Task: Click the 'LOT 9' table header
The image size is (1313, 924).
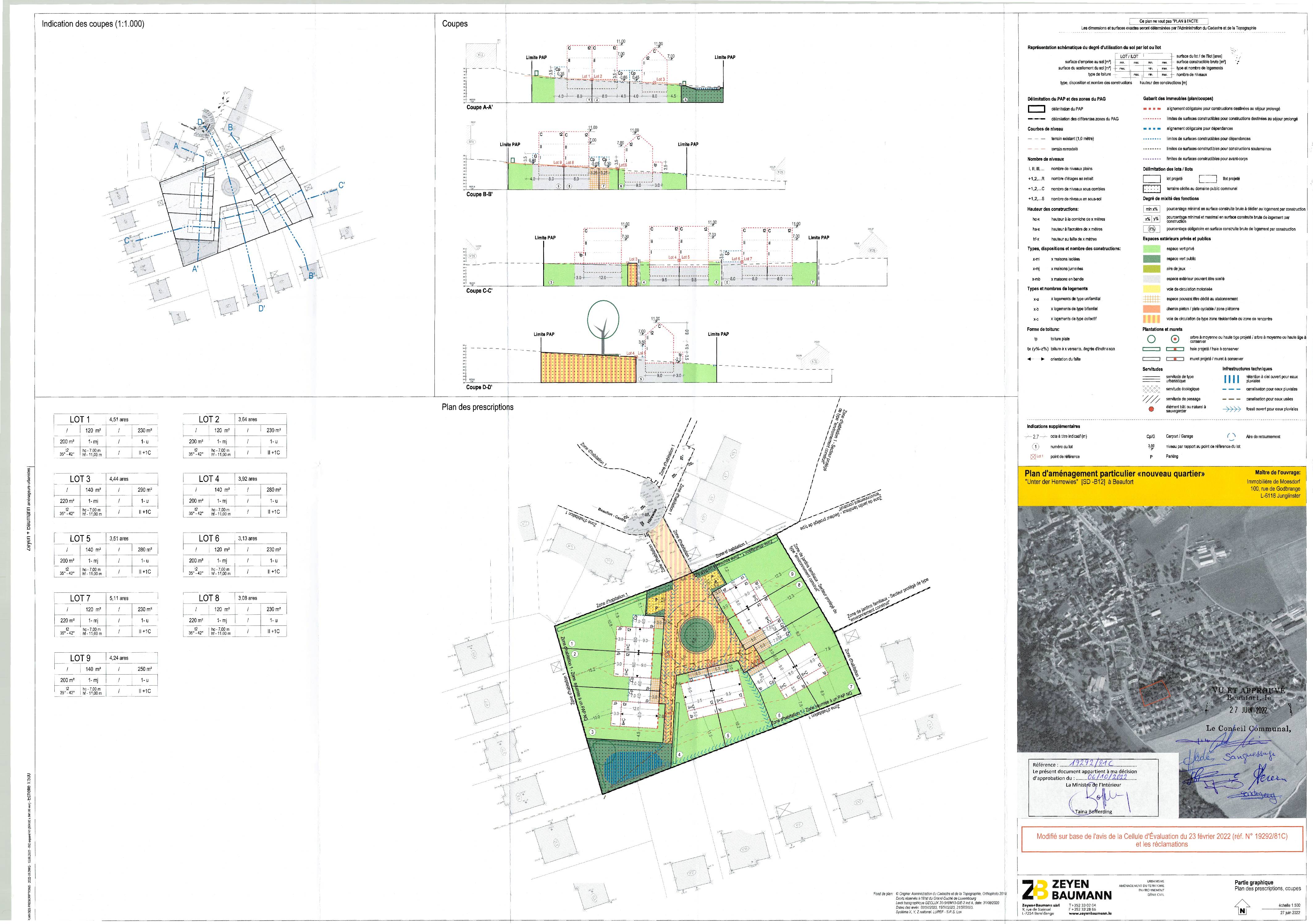Action: pos(80,658)
